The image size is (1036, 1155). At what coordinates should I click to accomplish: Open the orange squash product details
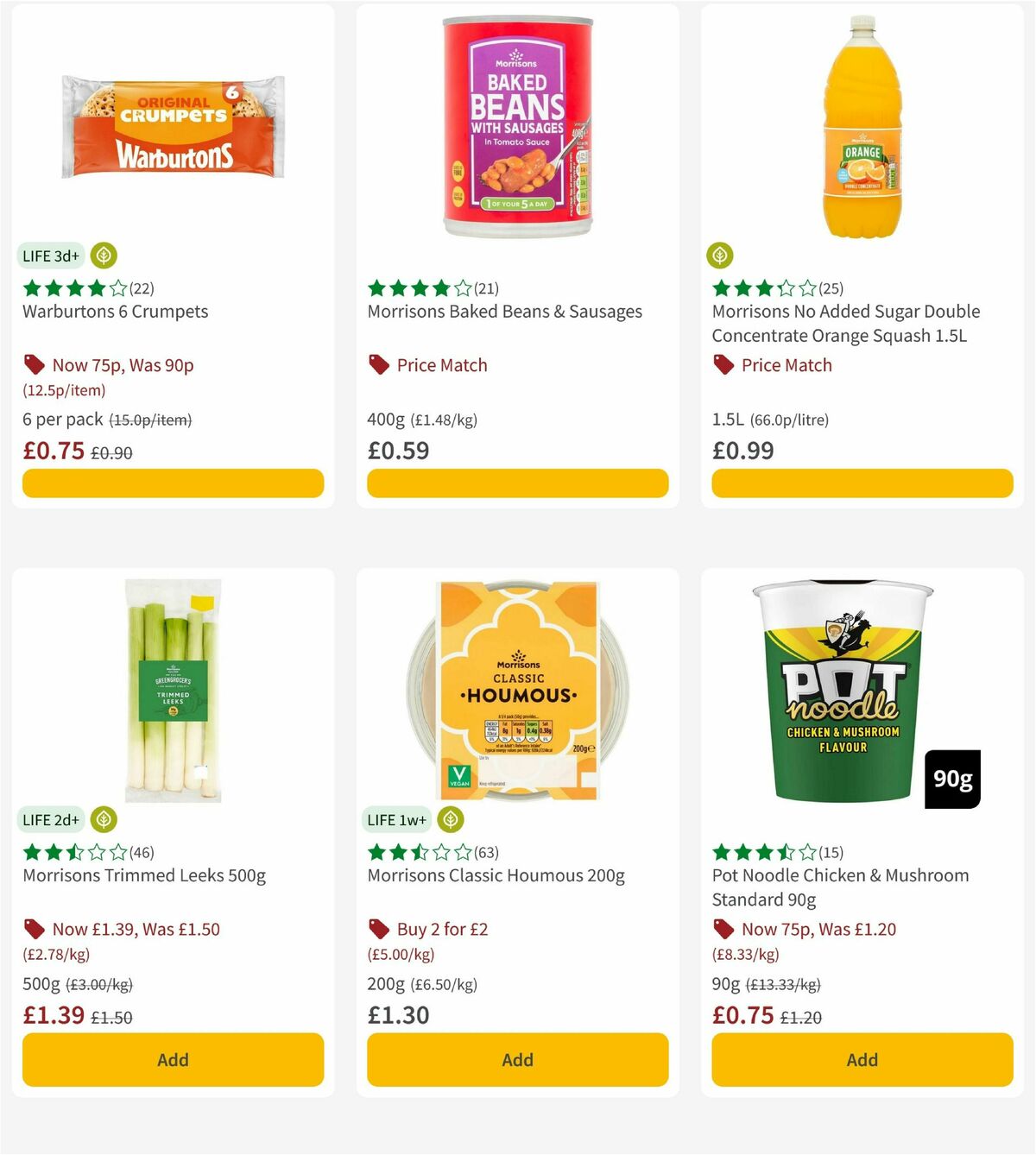click(x=846, y=322)
